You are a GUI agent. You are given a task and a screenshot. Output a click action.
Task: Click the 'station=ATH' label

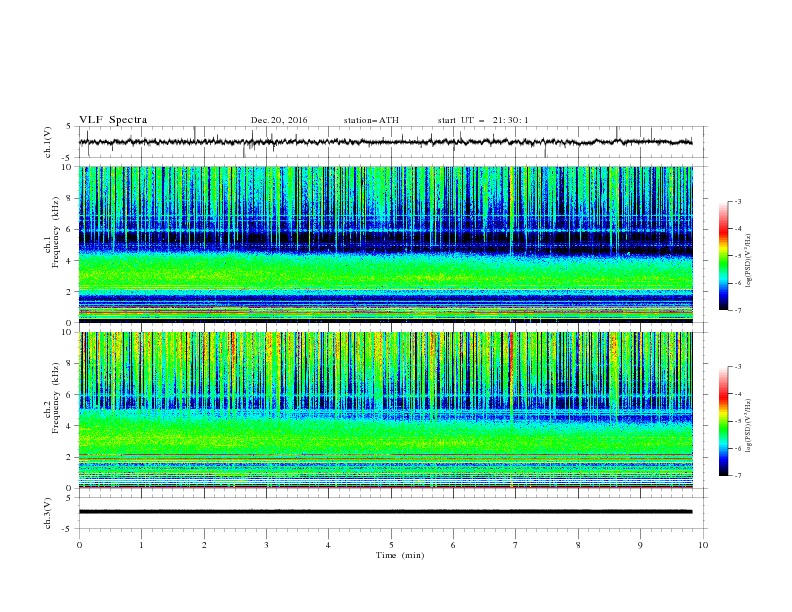(x=371, y=120)
